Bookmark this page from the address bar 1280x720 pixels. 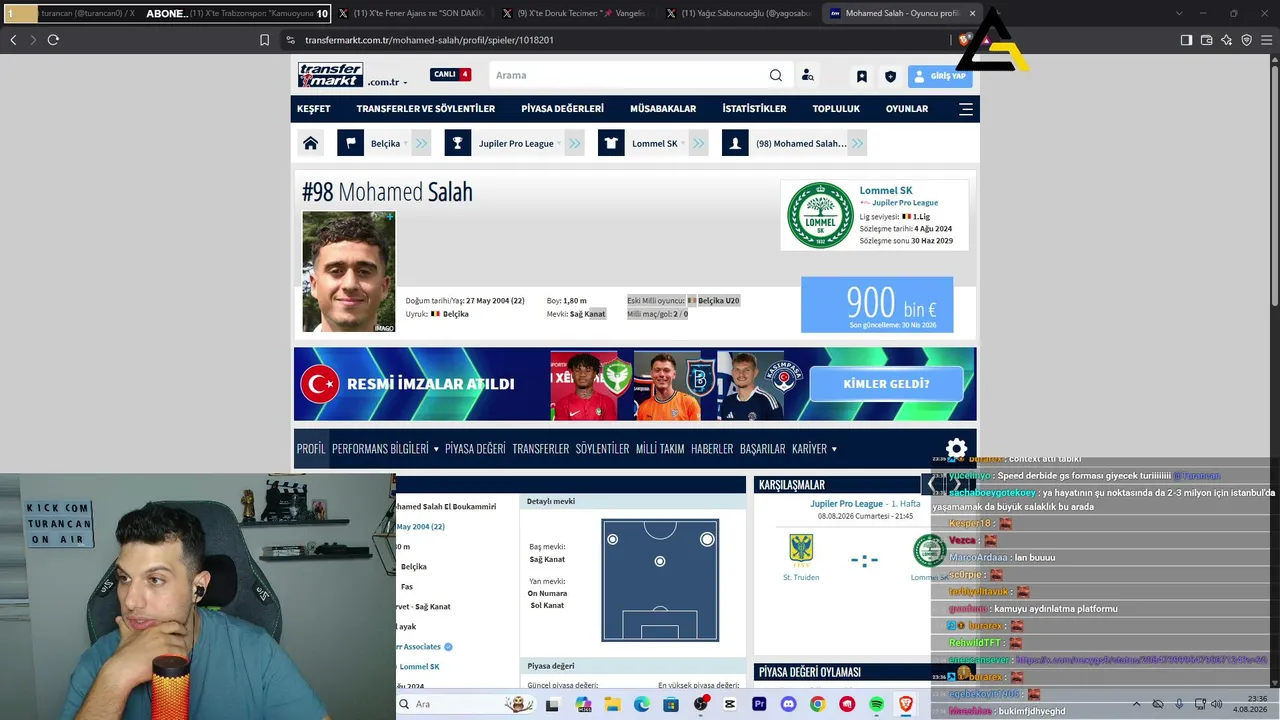click(264, 40)
